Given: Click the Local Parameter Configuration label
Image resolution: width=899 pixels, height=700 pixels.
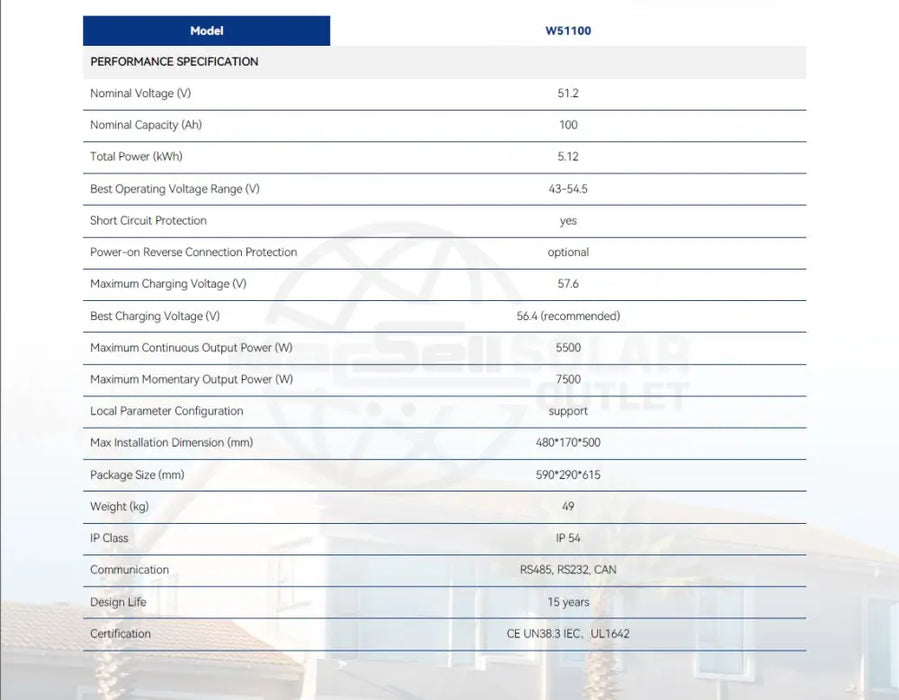Looking at the screenshot, I should 166,411.
